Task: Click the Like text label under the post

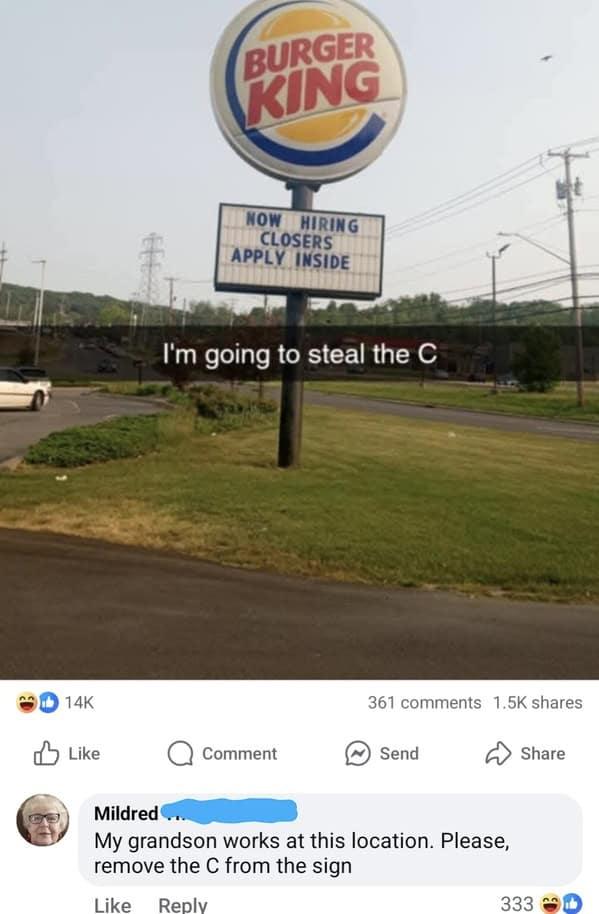Action: [84, 753]
